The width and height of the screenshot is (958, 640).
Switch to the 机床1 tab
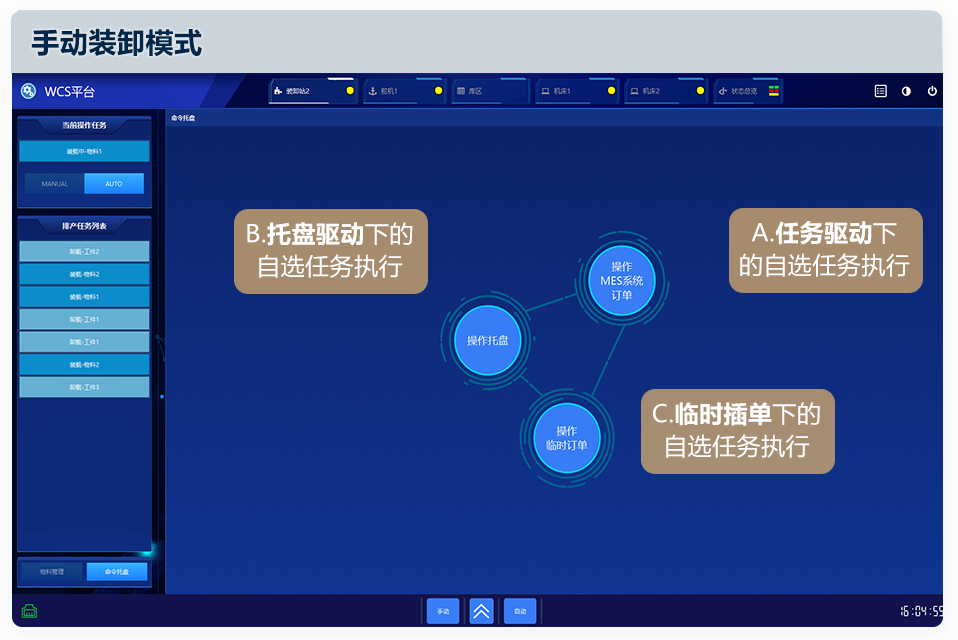(575, 91)
